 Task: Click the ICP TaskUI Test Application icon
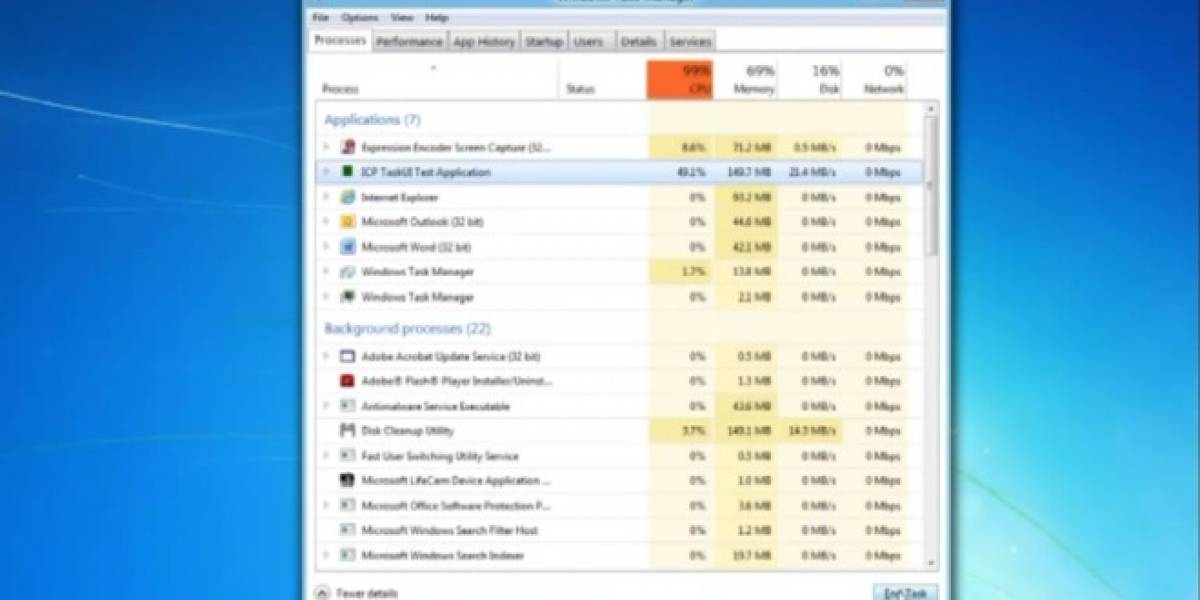348,172
